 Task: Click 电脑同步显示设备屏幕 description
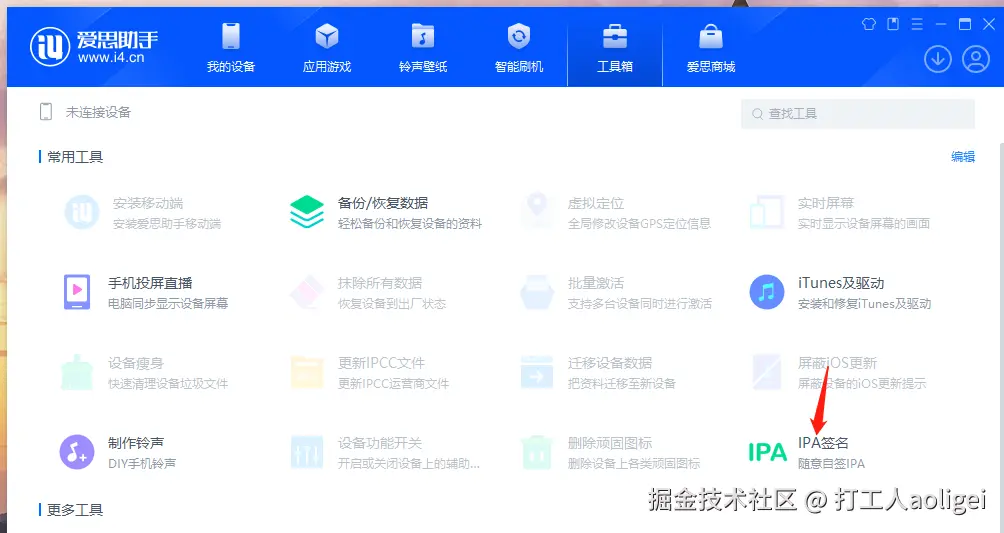[168, 304]
